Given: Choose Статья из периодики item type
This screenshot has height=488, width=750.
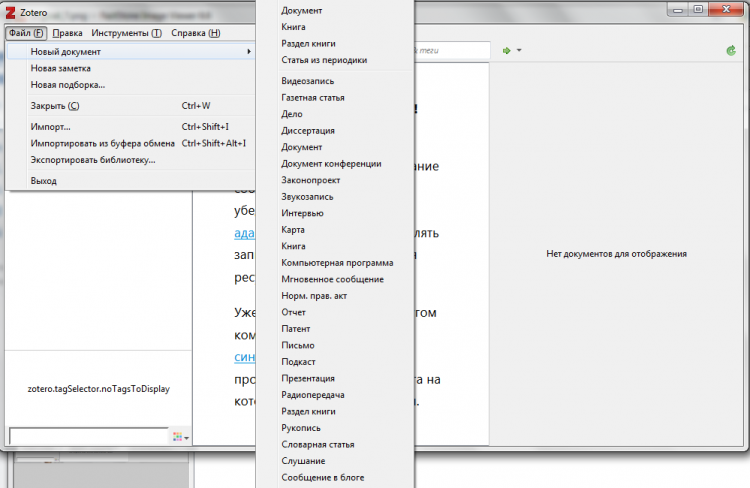Looking at the screenshot, I should 324,60.
